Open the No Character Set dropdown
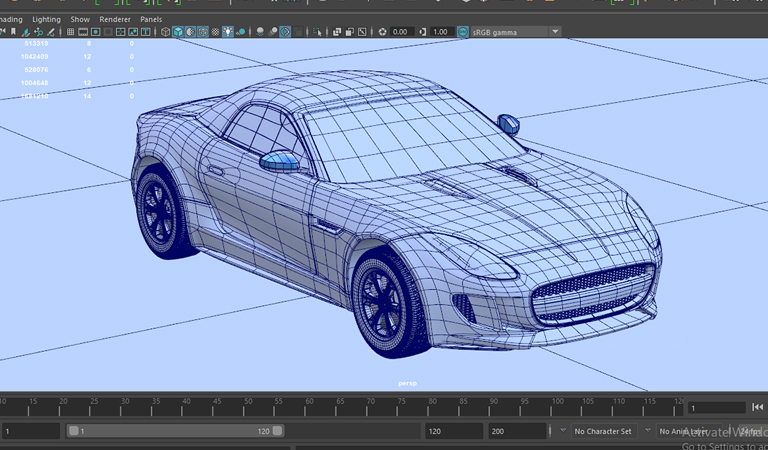 pos(604,431)
